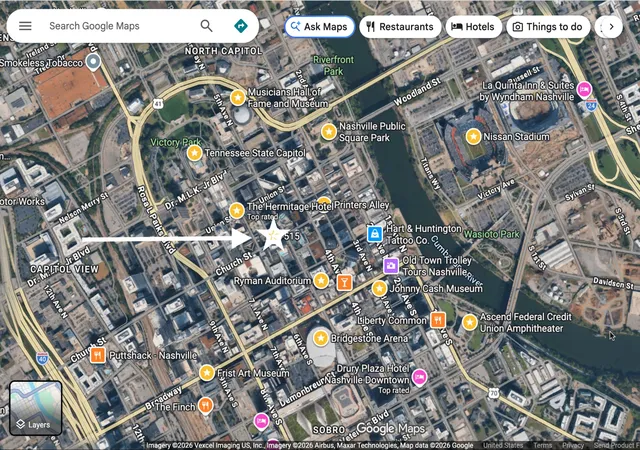Viewport: 640px width, 450px height.
Task: Click the Terms link in footer
Action: click(x=542, y=446)
